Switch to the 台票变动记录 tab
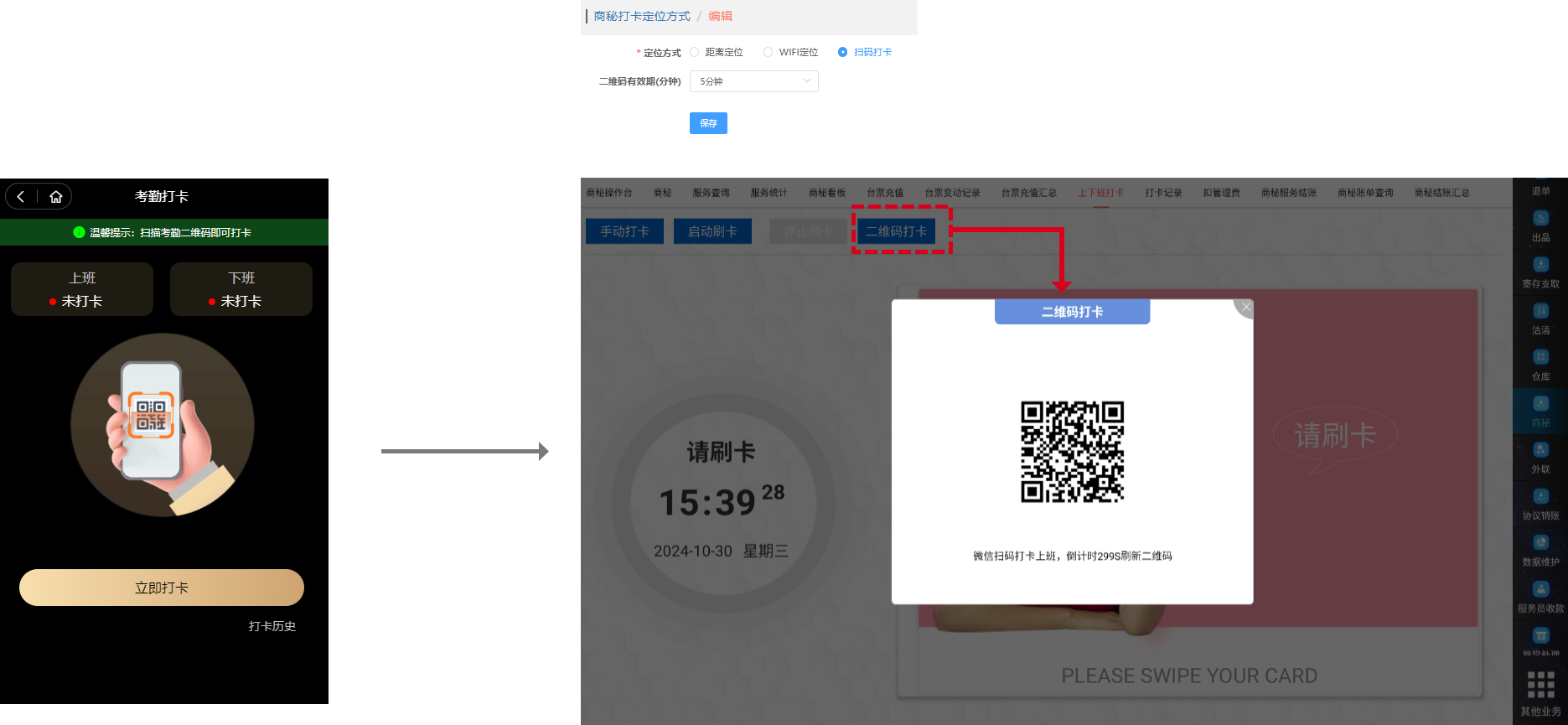The width and height of the screenshot is (1568, 725). click(952, 193)
